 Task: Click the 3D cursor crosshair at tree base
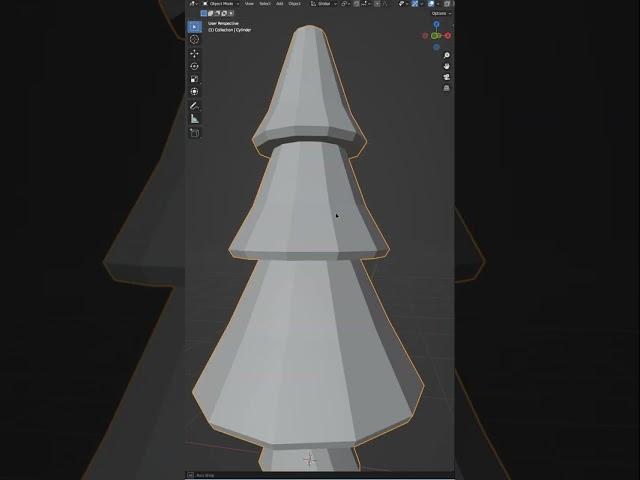coord(310,460)
